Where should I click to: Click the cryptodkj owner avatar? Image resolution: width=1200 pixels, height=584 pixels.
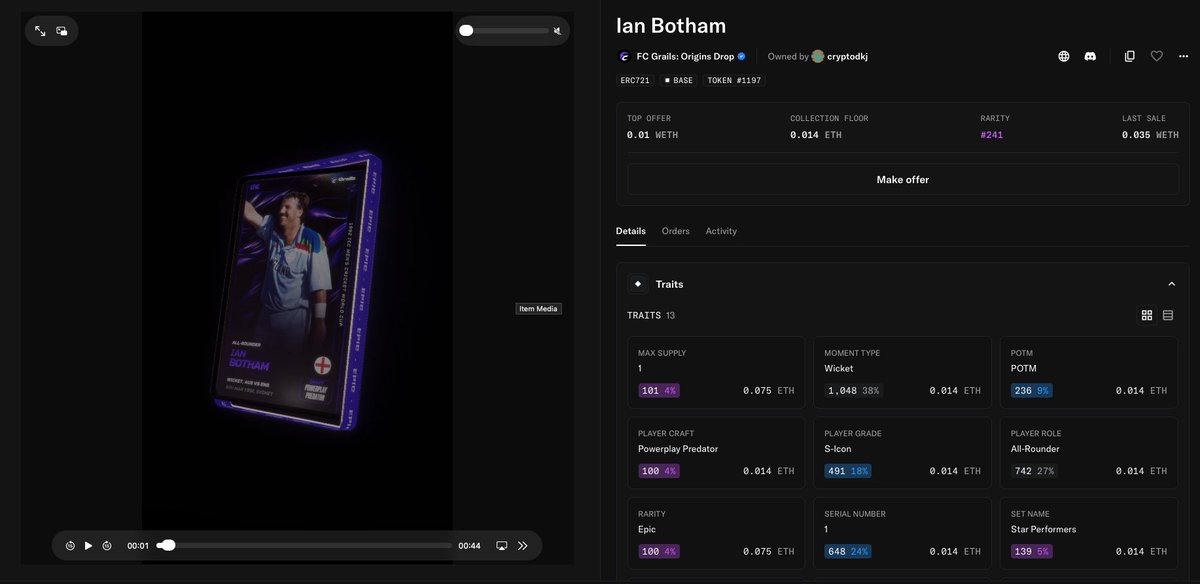pos(818,56)
